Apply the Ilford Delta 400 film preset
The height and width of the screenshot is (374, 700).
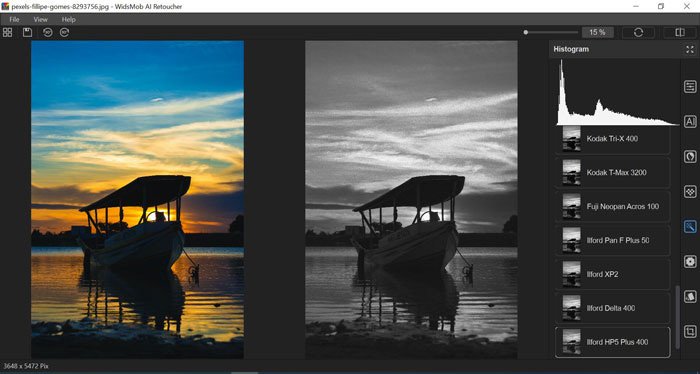point(612,308)
